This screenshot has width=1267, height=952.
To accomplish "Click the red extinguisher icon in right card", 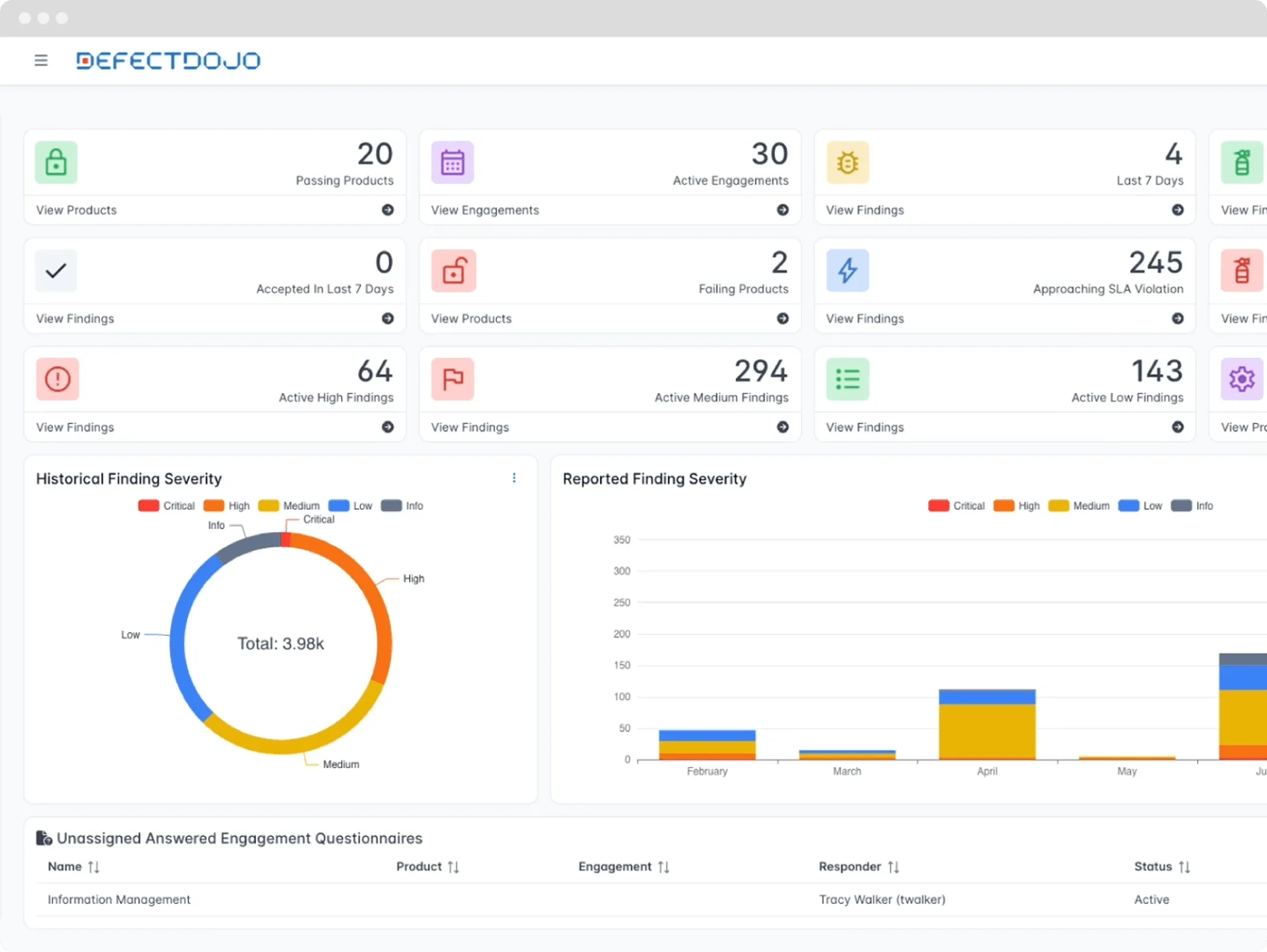I will coord(1242,271).
